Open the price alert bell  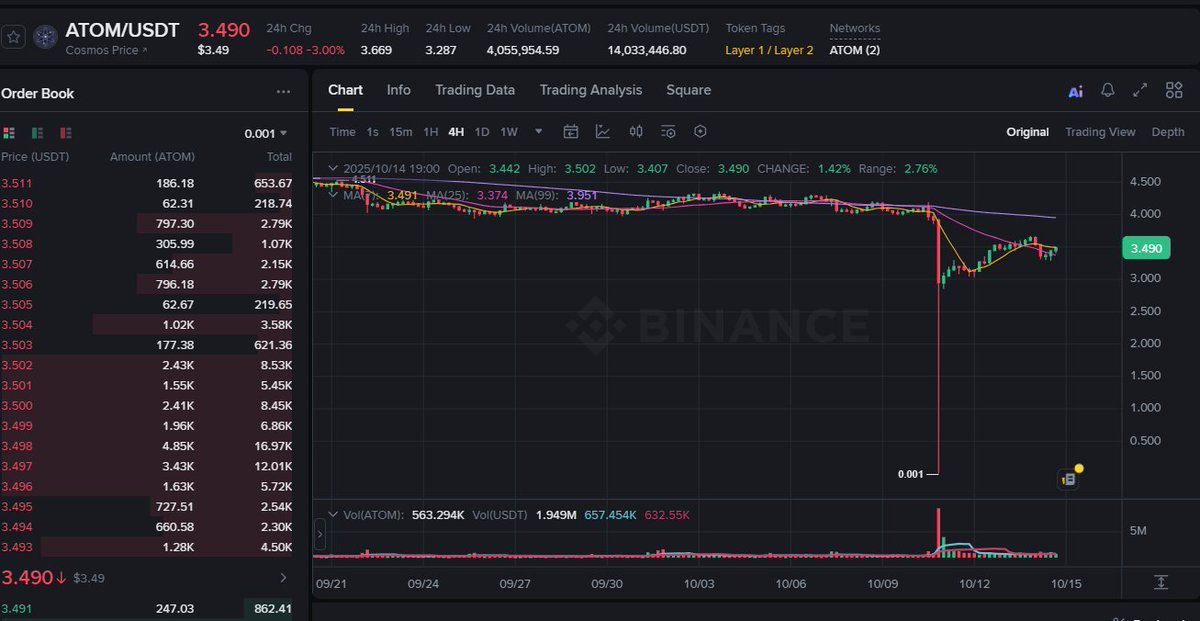point(1108,90)
